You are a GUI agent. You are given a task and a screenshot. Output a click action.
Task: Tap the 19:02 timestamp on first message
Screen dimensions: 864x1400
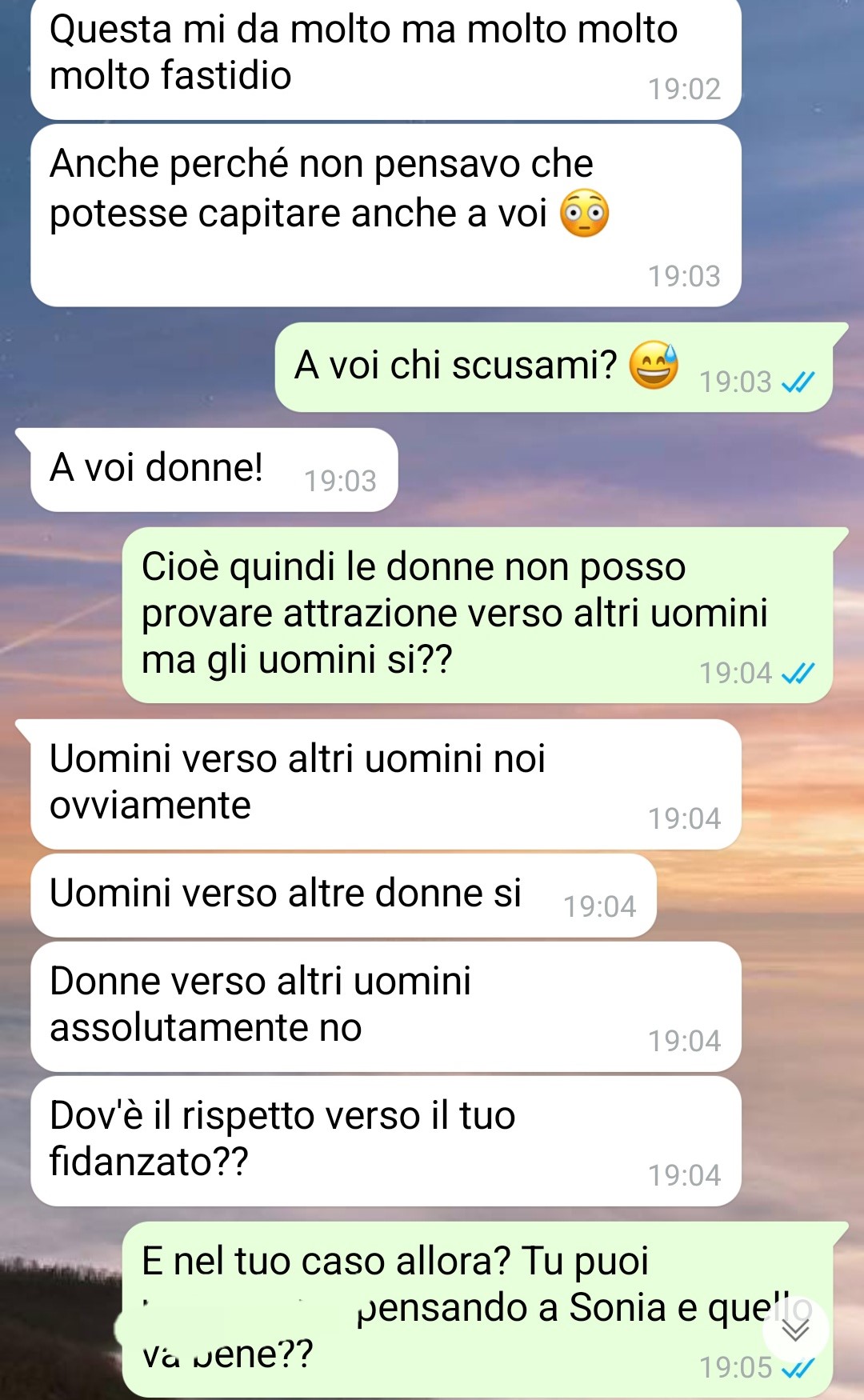click(x=684, y=89)
